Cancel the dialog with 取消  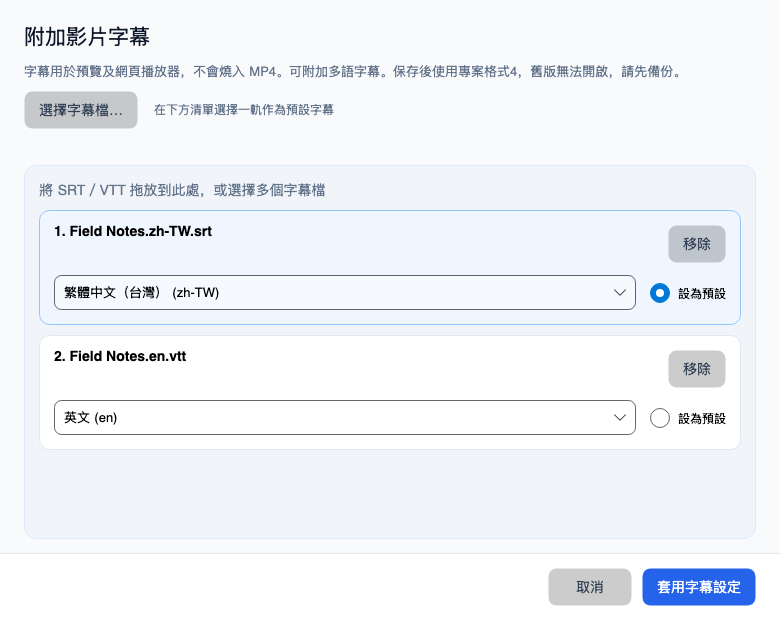tap(589, 587)
